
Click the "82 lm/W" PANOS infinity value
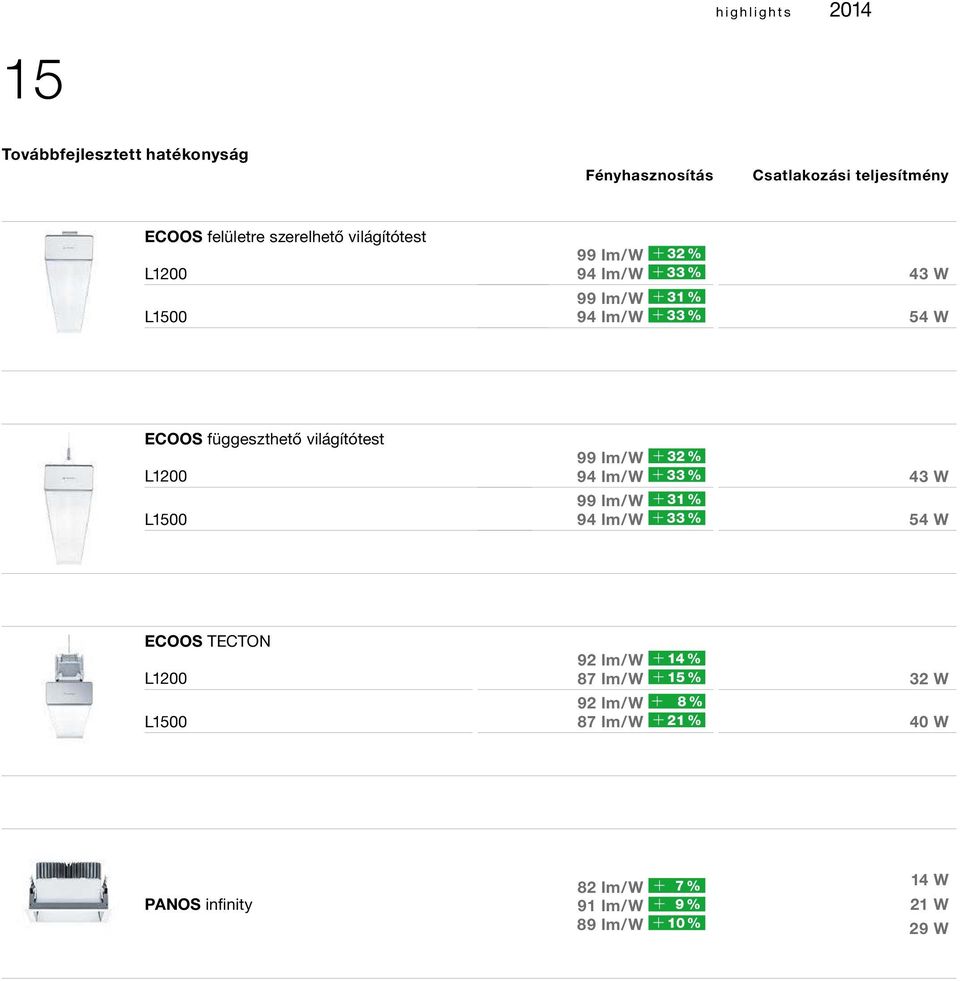[x=610, y=887]
